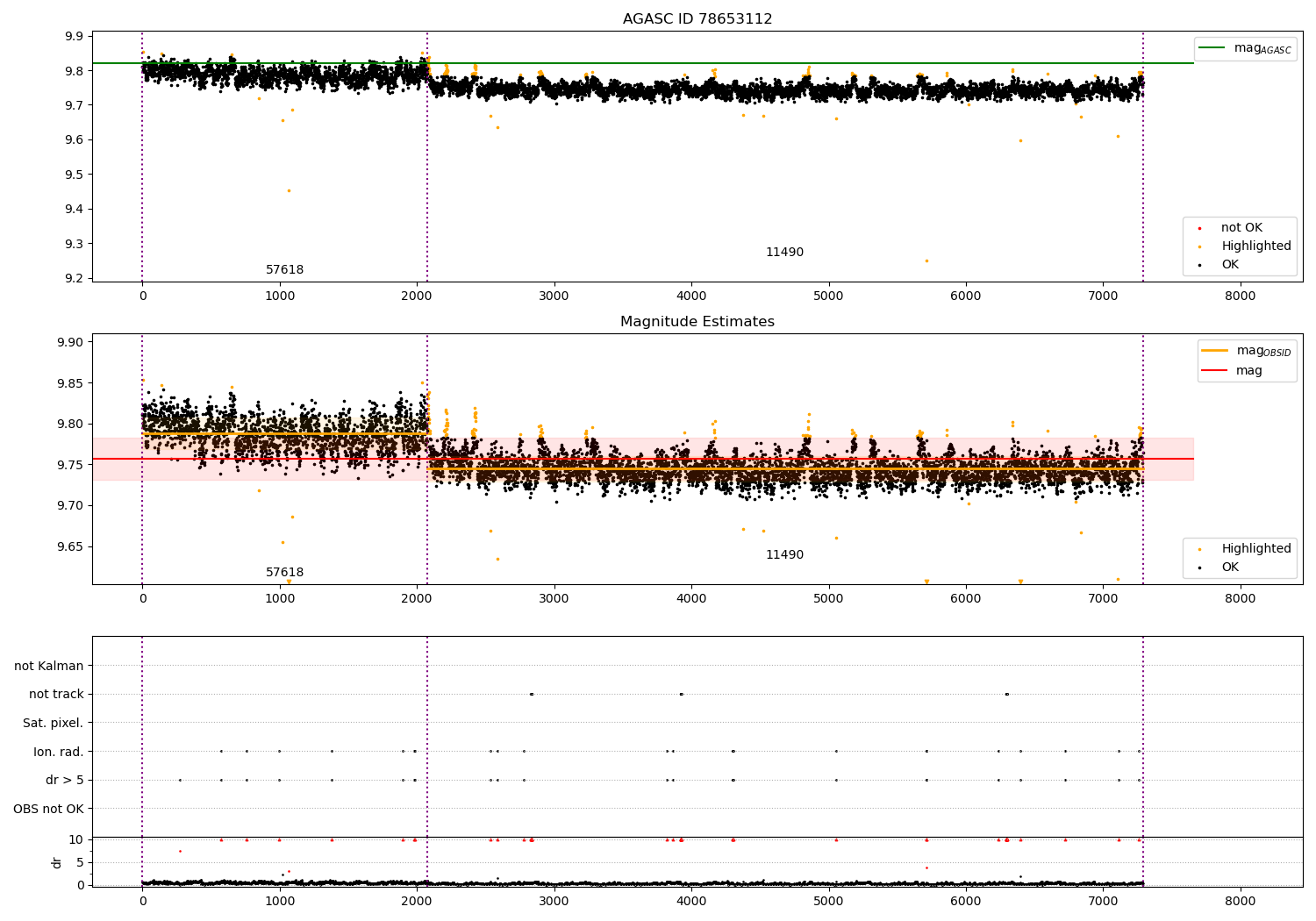Image resolution: width=1316 pixels, height=921 pixels.
Task: Click '2000' x-tick under the bottom dr plot
Action: pos(417,902)
